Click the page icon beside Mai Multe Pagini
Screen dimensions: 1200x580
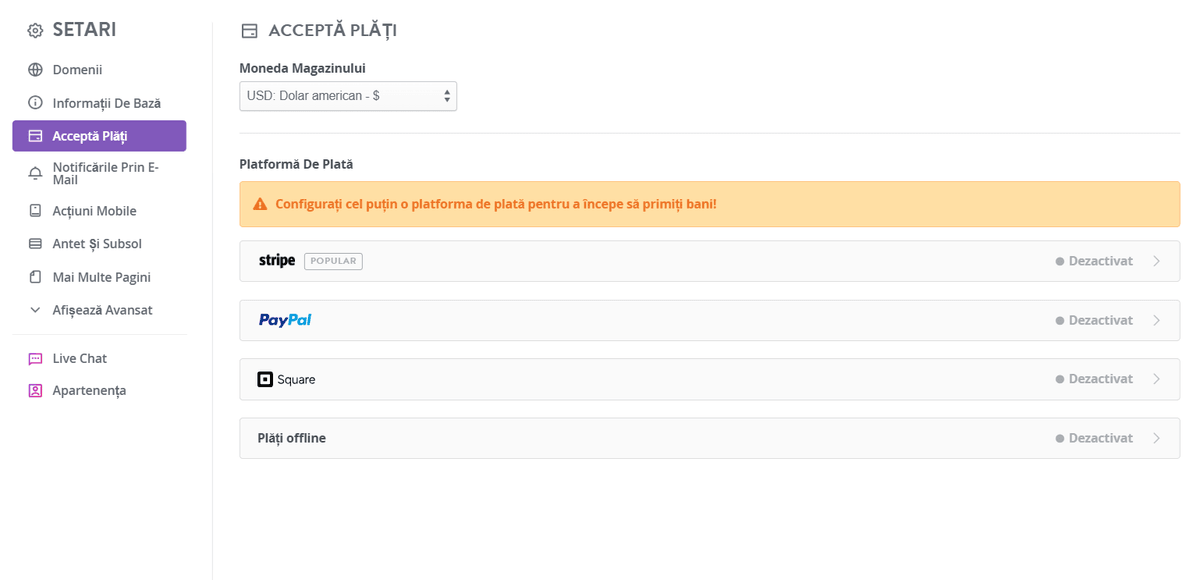click(35, 277)
